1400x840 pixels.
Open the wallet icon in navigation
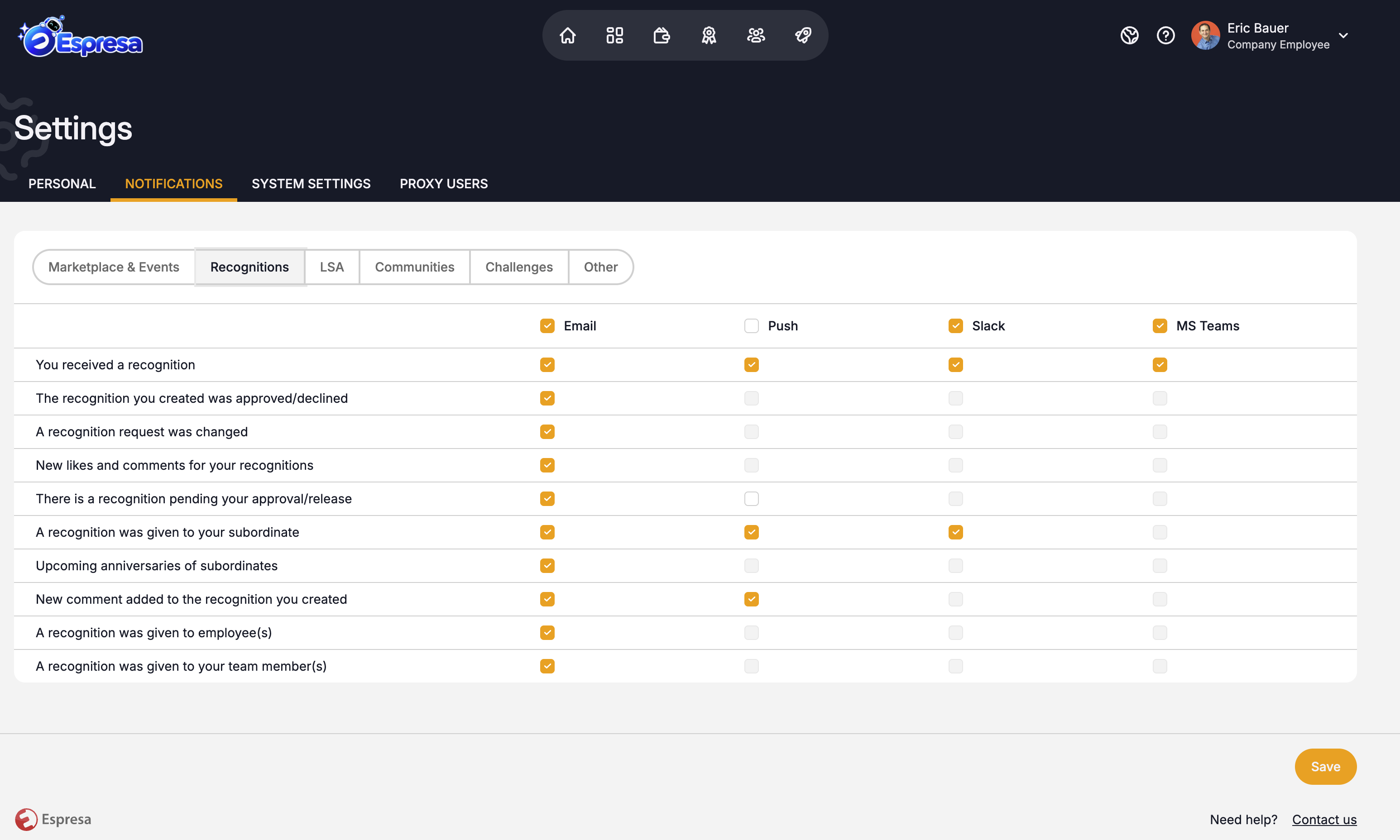662,35
